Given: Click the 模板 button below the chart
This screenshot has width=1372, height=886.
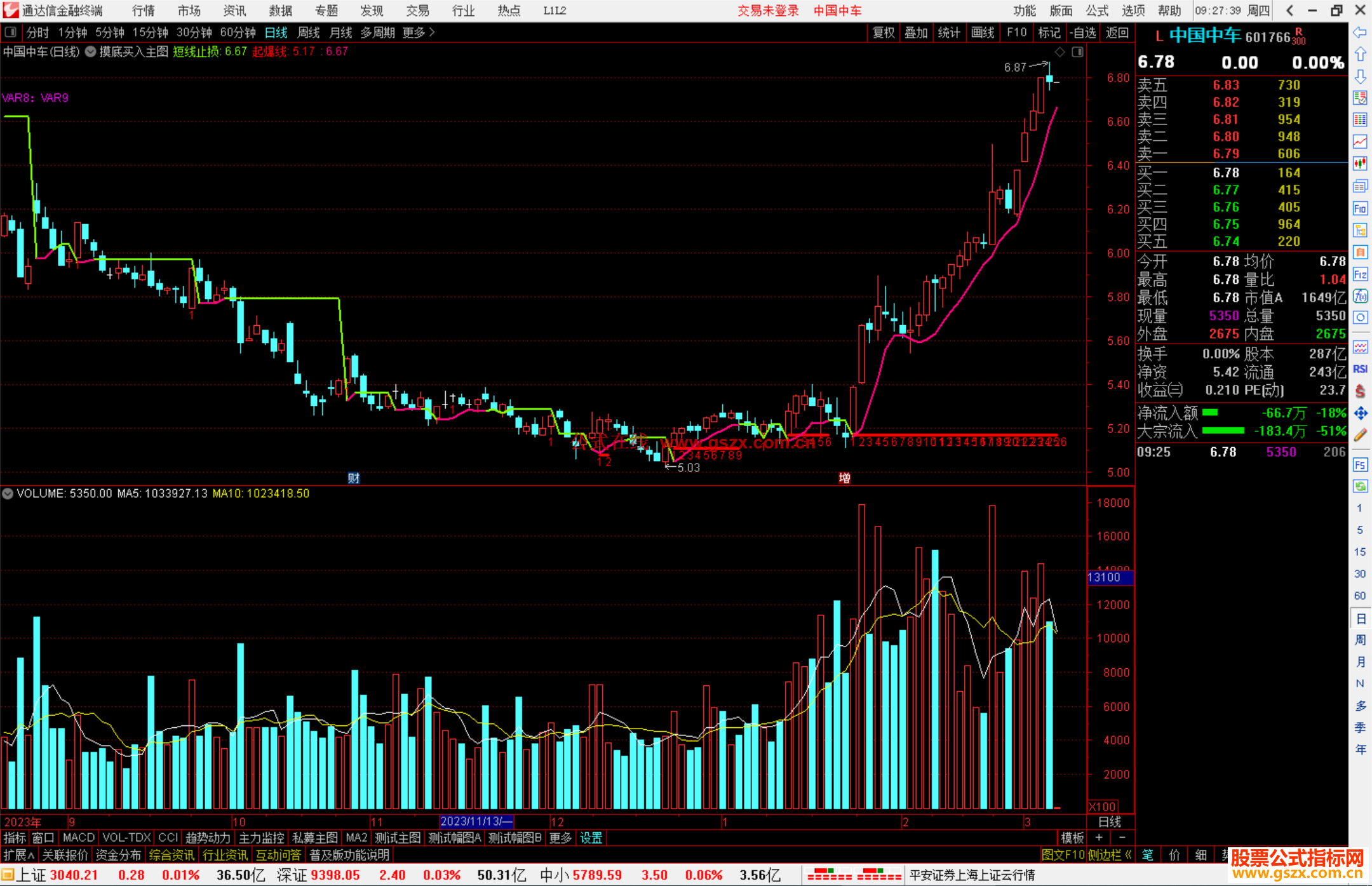Looking at the screenshot, I should pyautogui.click(x=1072, y=838).
